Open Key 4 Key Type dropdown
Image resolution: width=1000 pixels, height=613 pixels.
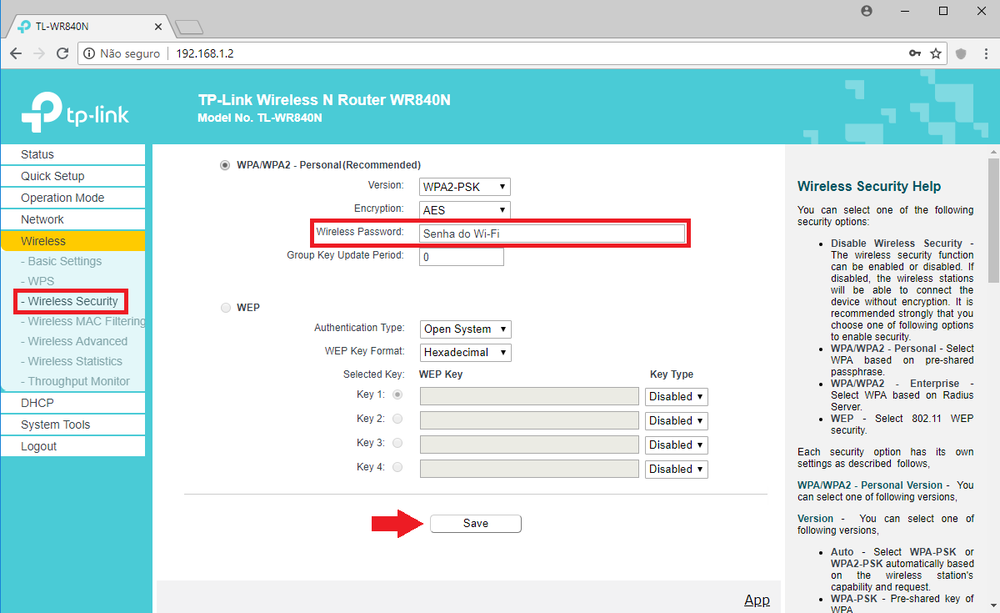coord(676,469)
